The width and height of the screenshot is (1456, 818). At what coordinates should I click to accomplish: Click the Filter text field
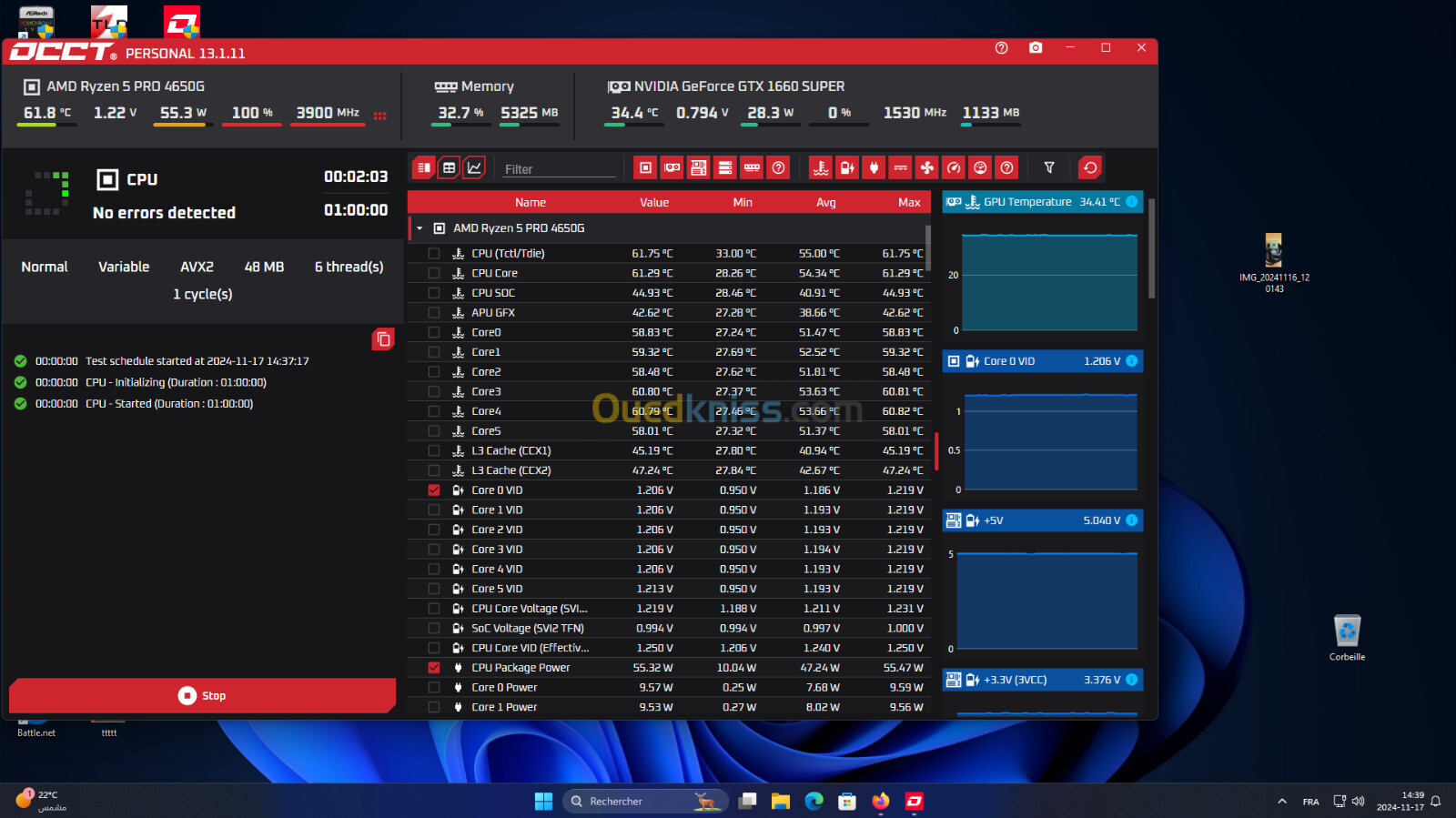click(559, 169)
